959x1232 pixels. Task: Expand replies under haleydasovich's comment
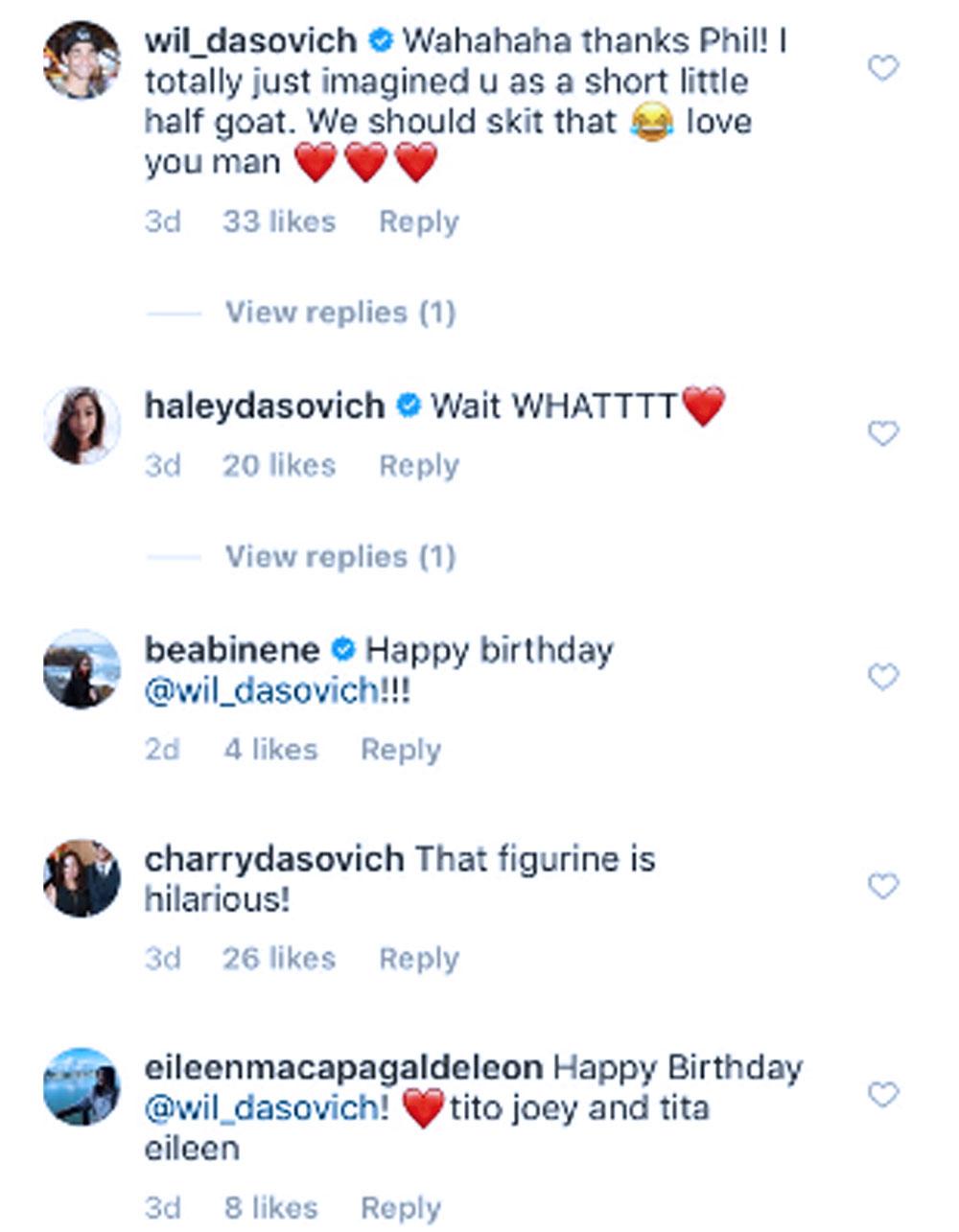click(x=339, y=556)
